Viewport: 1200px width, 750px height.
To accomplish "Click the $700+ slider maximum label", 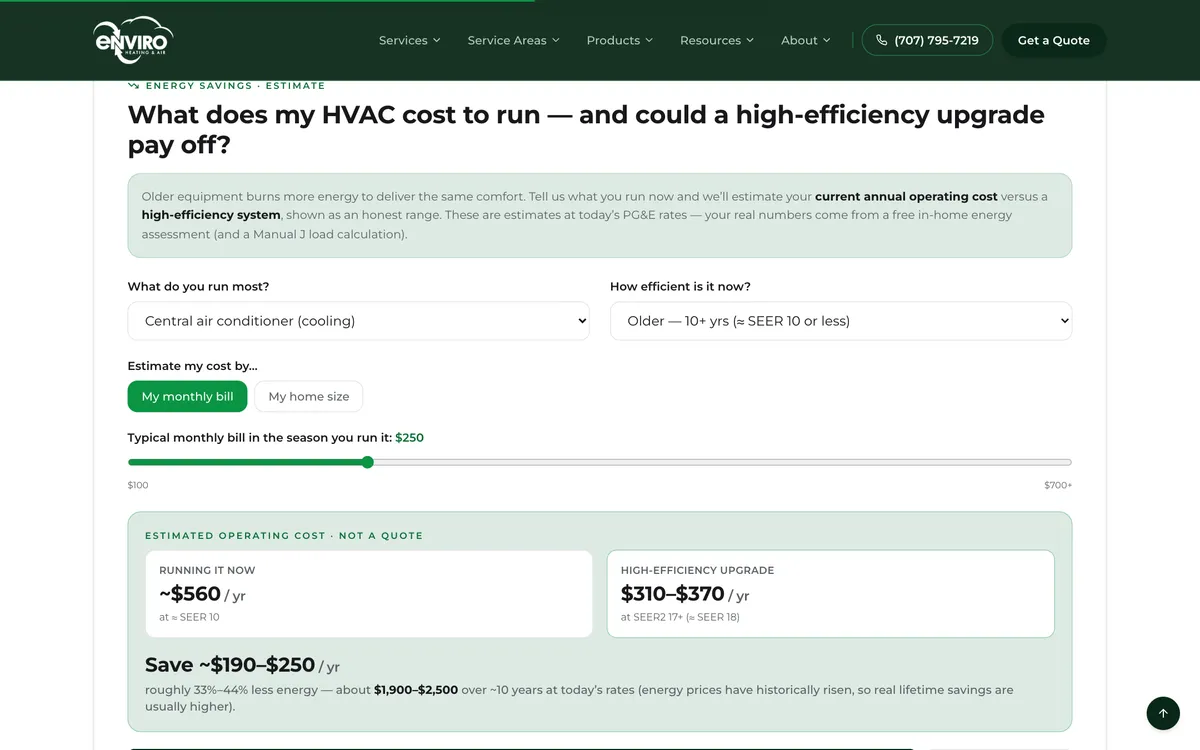I will pos(1058,485).
